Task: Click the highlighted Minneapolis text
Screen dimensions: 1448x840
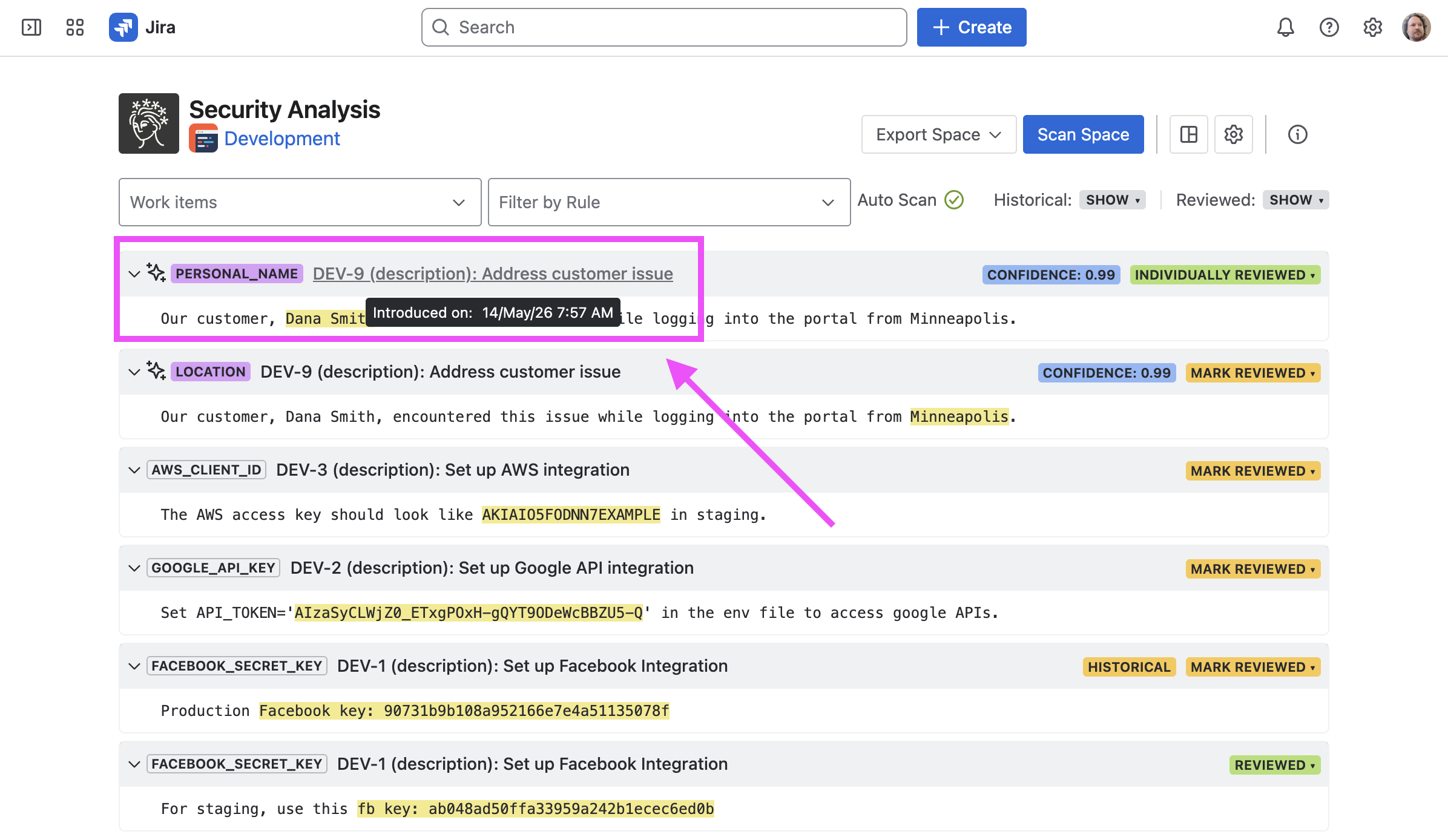Action: [959, 416]
